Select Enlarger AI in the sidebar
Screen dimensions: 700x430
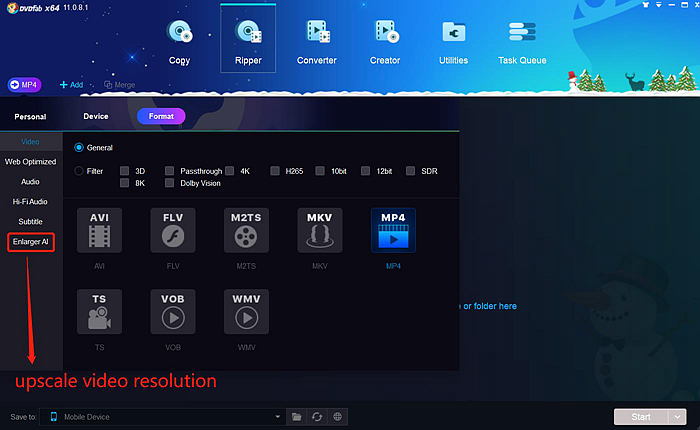tap(31, 242)
